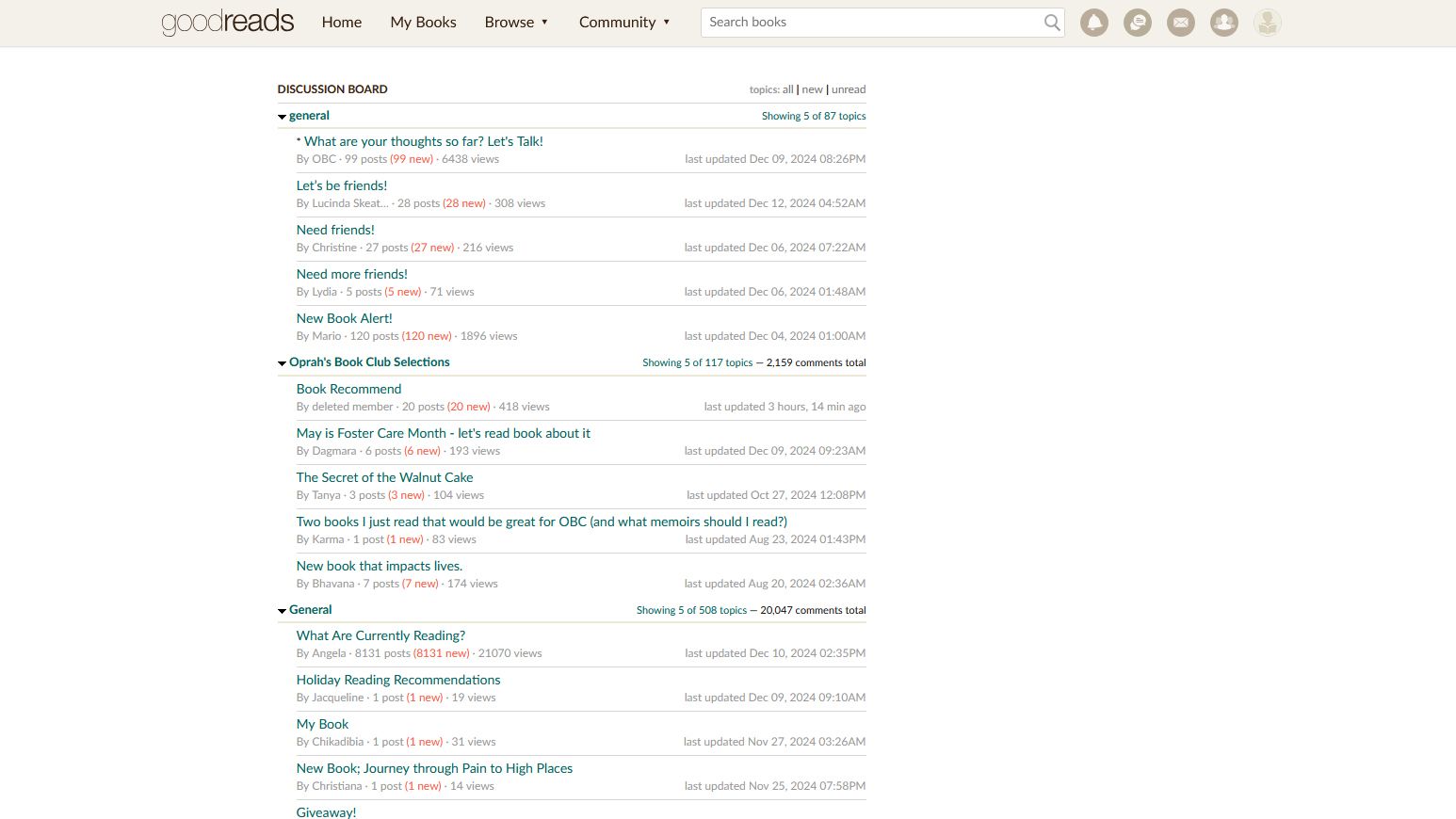
Task: Jump to the '(27 new)' posts
Action: coord(432,248)
